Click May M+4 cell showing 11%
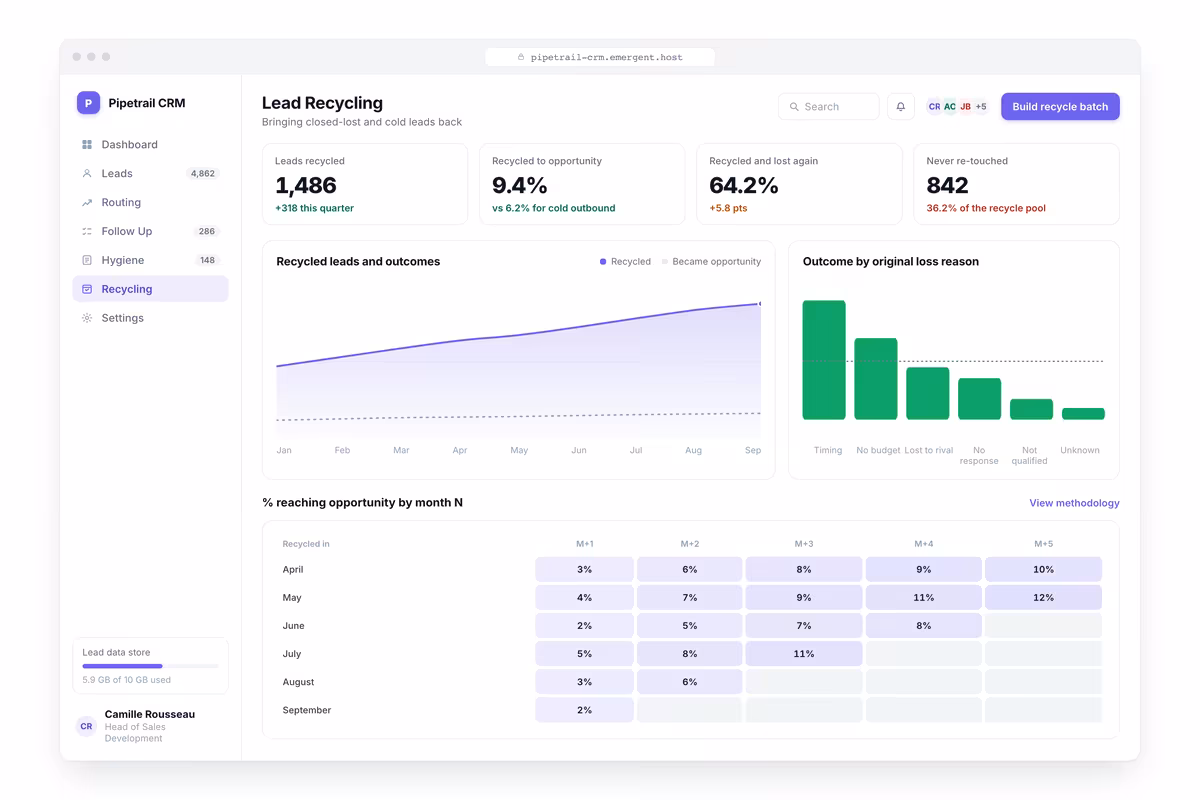Screen dimensions: 1200x800 [923, 597]
